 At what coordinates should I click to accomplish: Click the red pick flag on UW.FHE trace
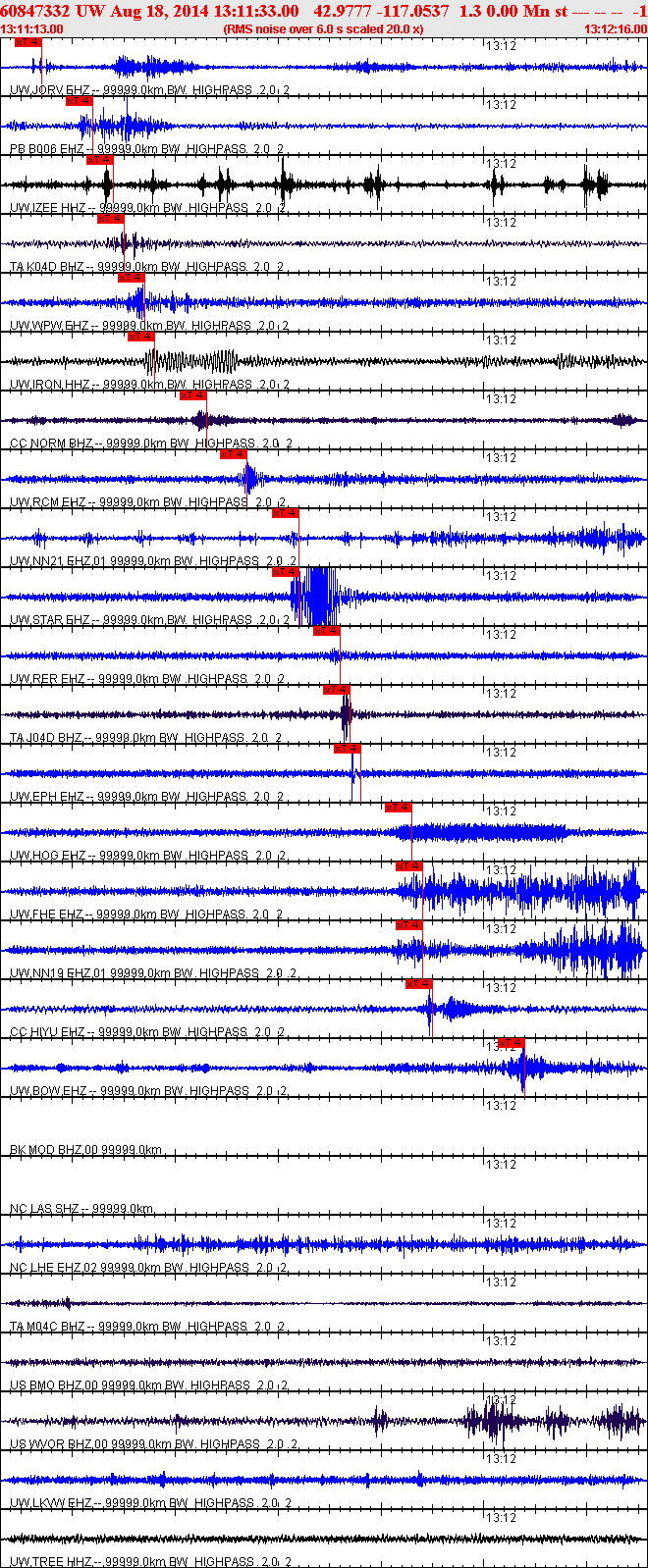coord(409,866)
